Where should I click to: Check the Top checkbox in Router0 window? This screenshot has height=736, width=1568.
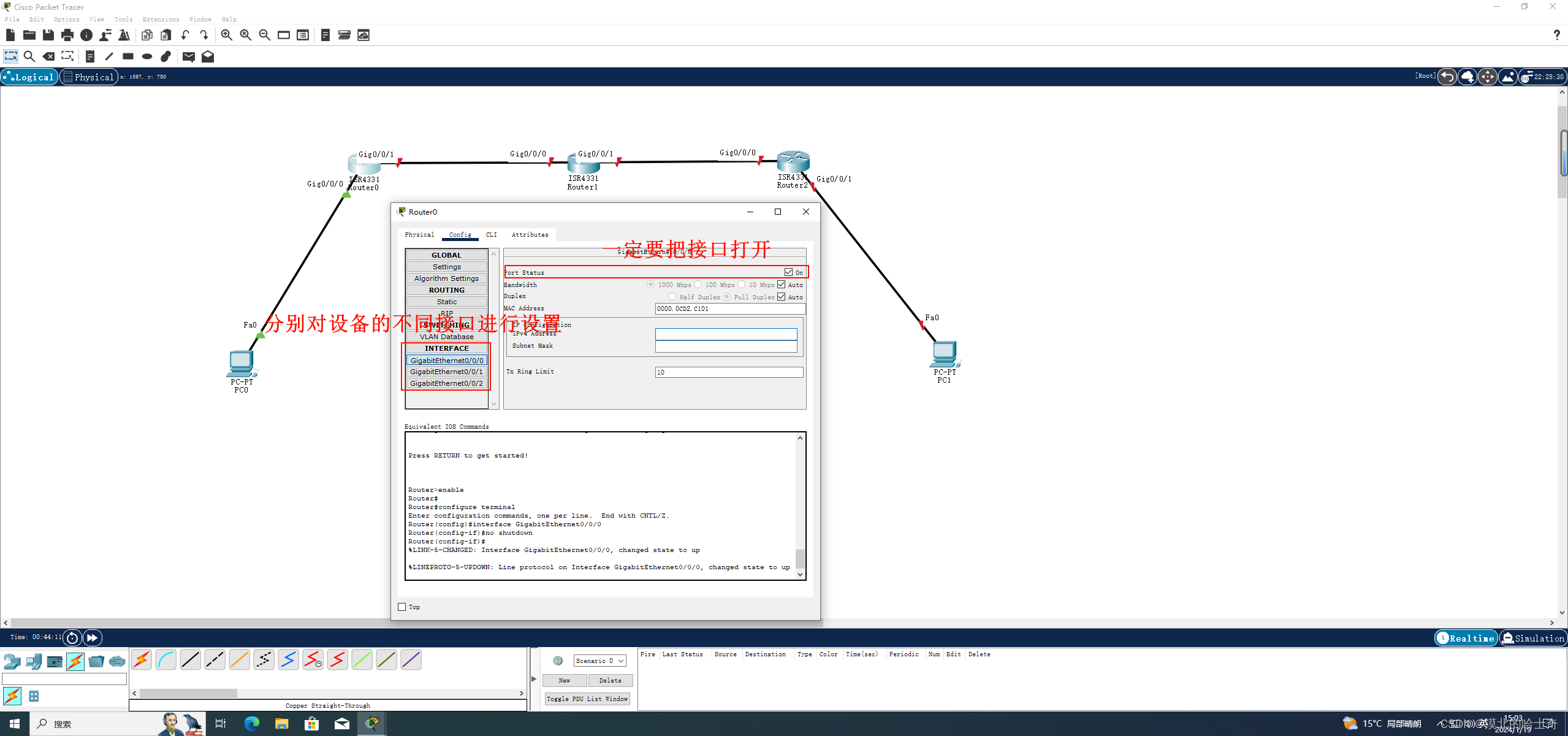click(x=402, y=607)
